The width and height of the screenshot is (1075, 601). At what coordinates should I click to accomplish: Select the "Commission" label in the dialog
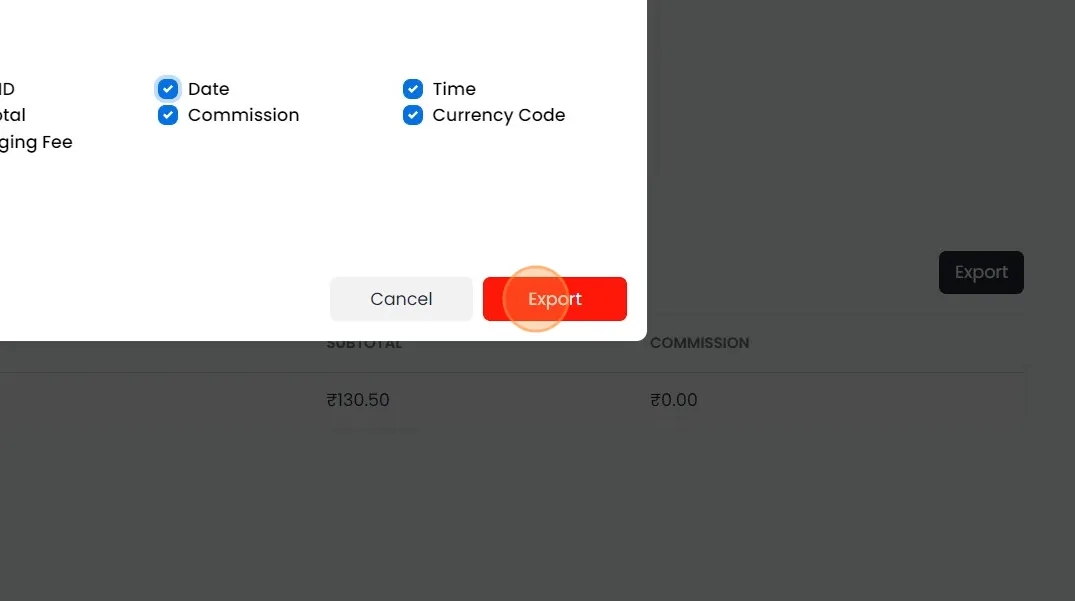click(243, 115)
